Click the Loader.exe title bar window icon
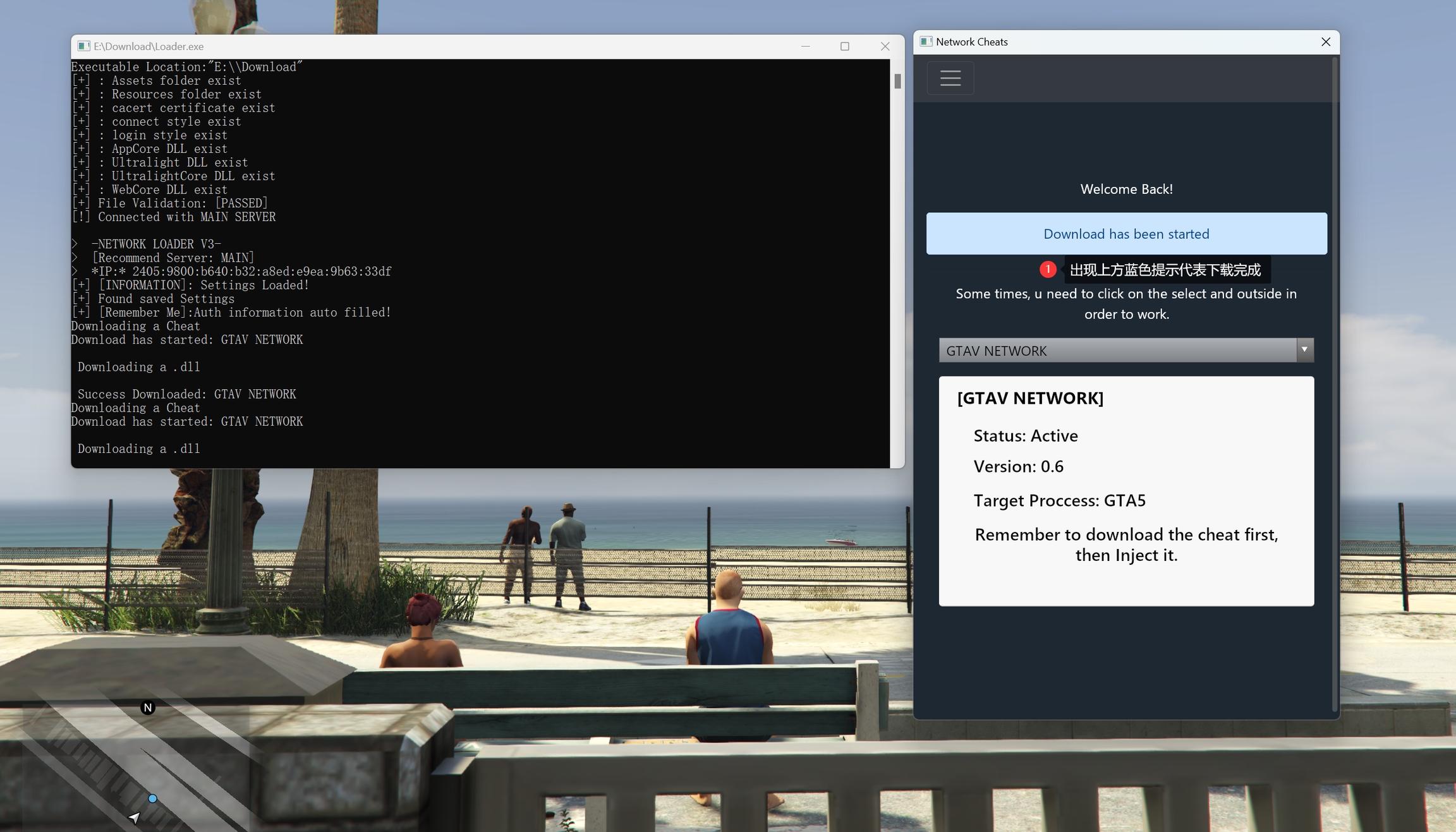 pyautogui.click(x=83, y=46)
